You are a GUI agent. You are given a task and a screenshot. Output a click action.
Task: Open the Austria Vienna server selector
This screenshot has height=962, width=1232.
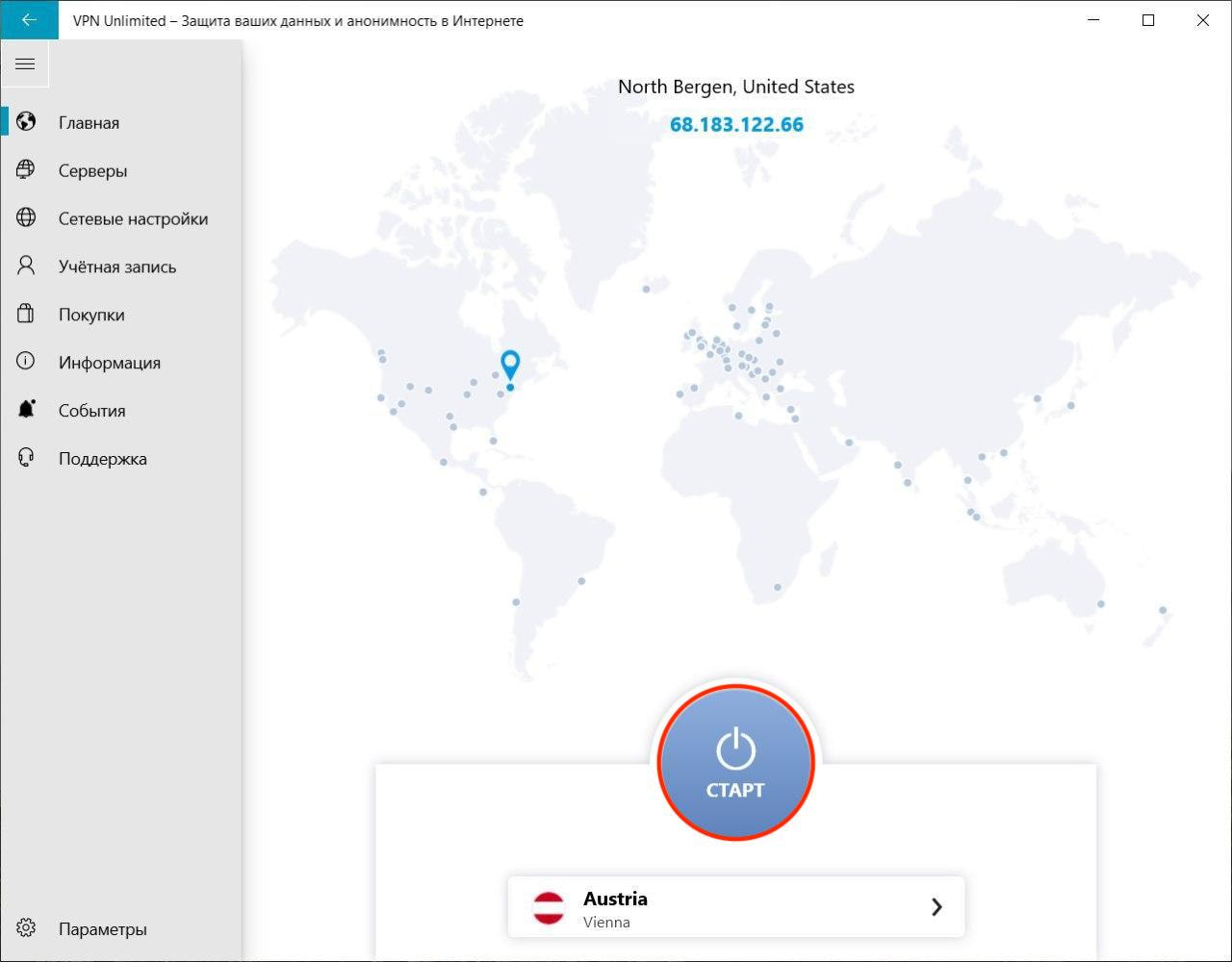(x=735, y=907)
